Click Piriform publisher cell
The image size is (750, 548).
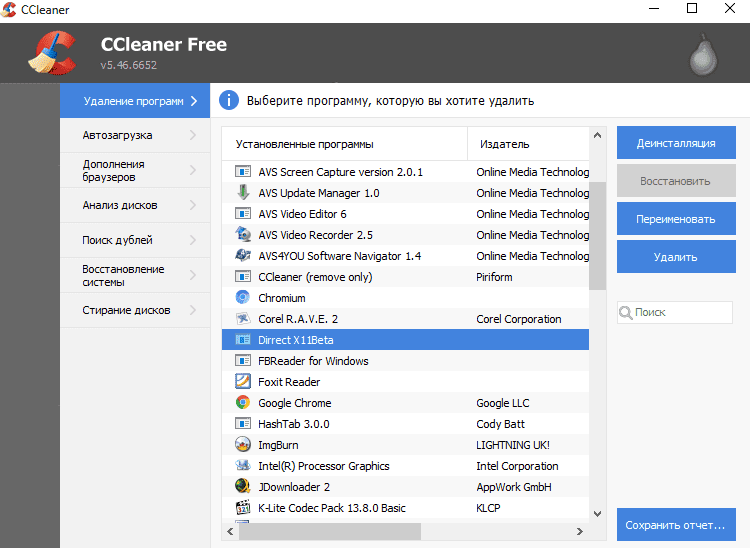(x=494, y=277)
